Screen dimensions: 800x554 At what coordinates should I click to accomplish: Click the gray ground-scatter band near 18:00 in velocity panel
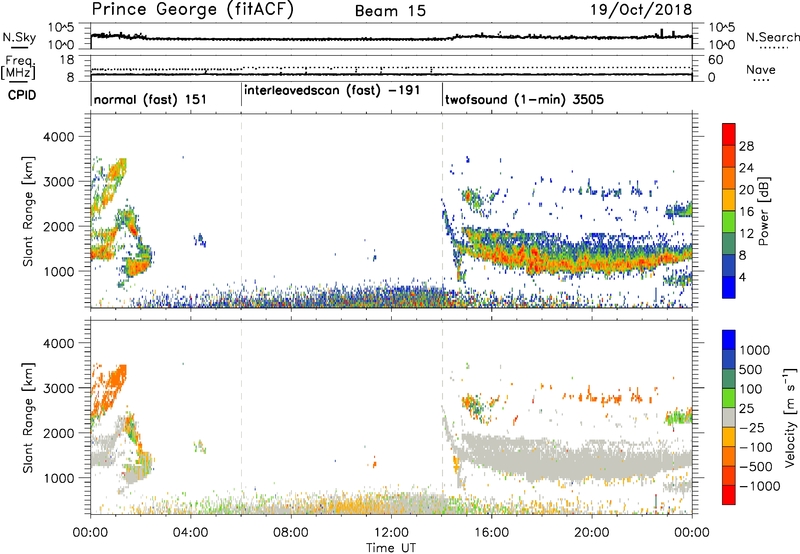coord(542,459)
